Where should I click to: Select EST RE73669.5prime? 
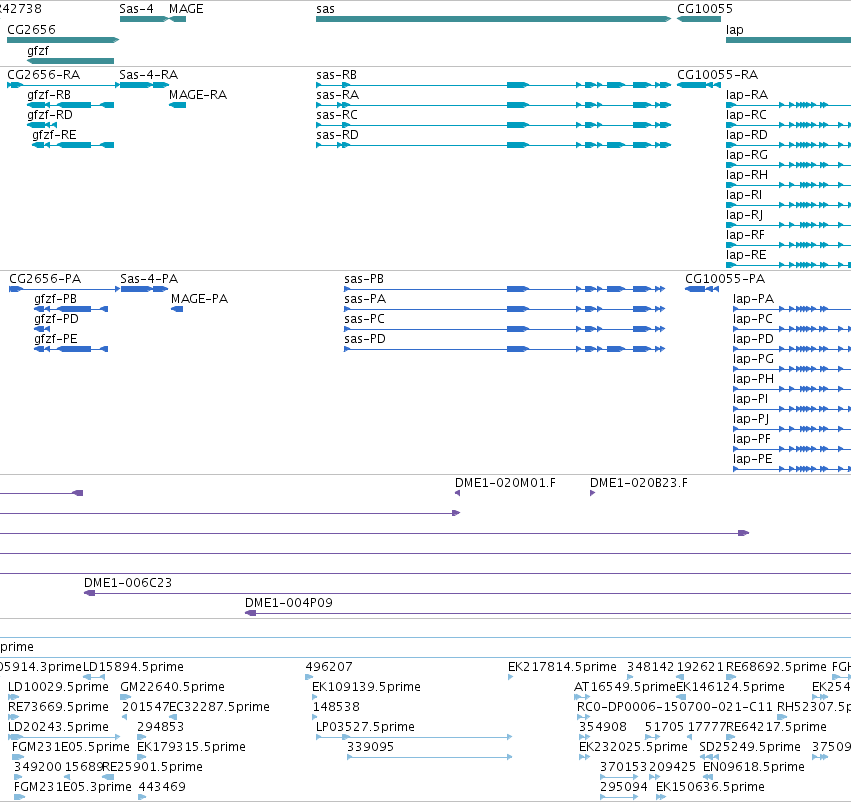(x=14, y=717)
